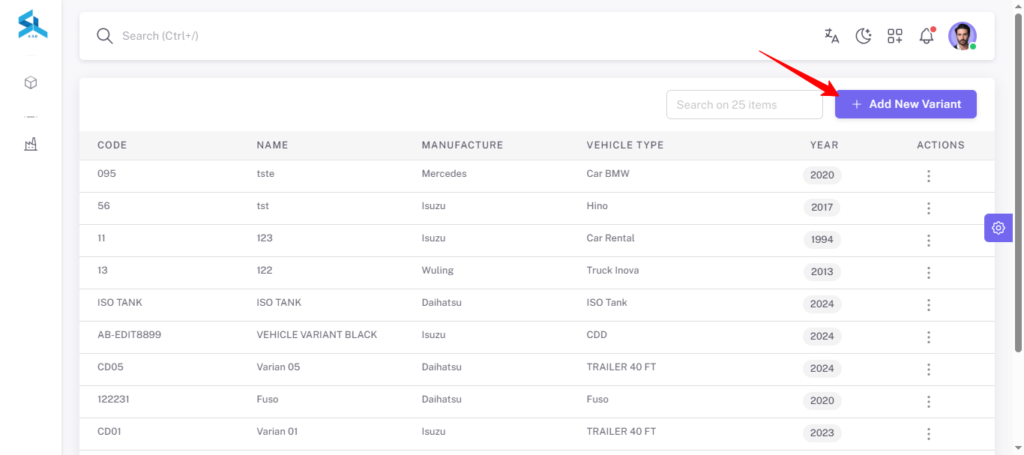Click the 'Hino' vehicle type cell
Screen dimensions: 1024x455
point(597,206)
